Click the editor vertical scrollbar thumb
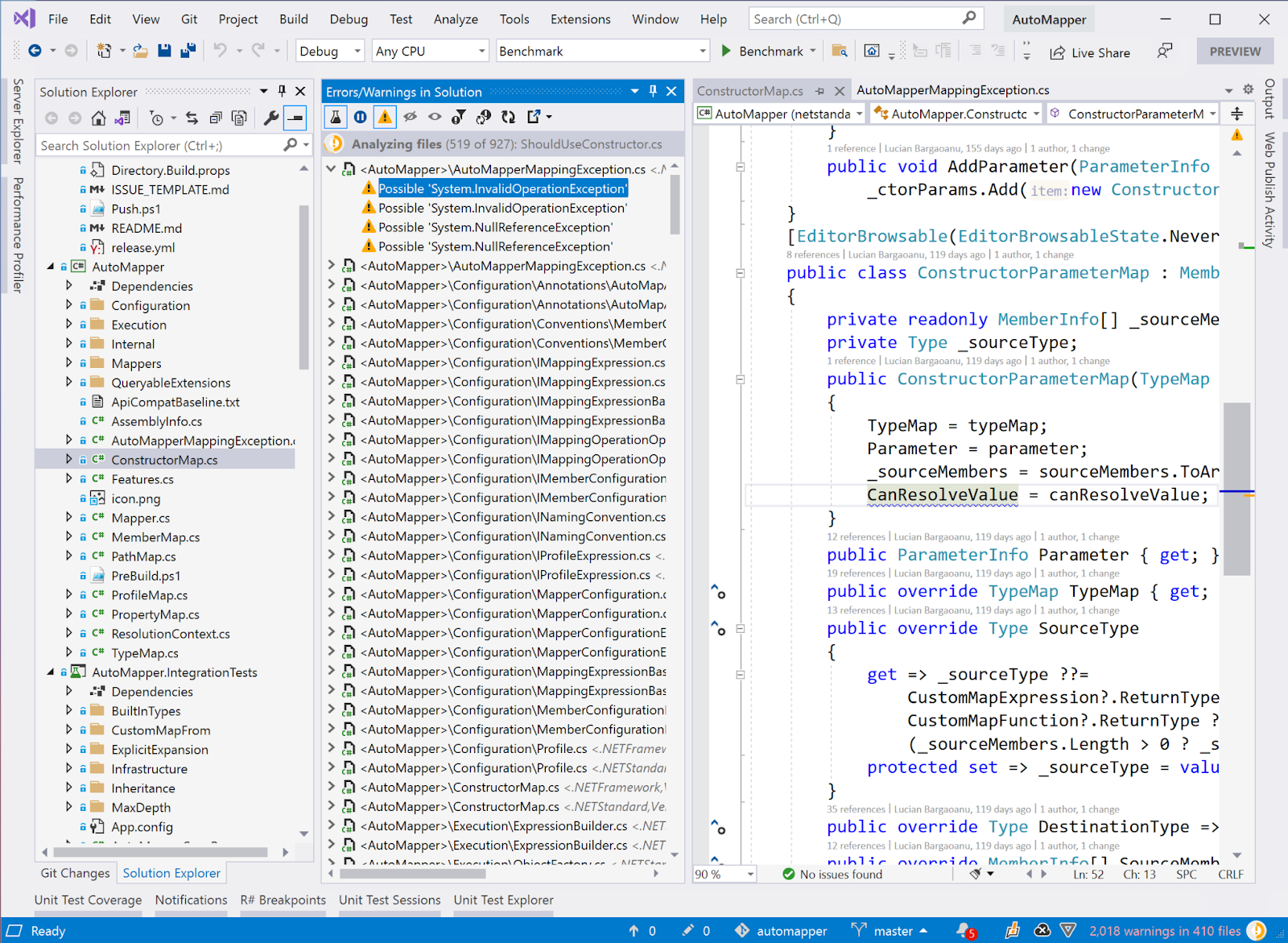Viewport: 1288px width, 943px height. point(1237,489)
